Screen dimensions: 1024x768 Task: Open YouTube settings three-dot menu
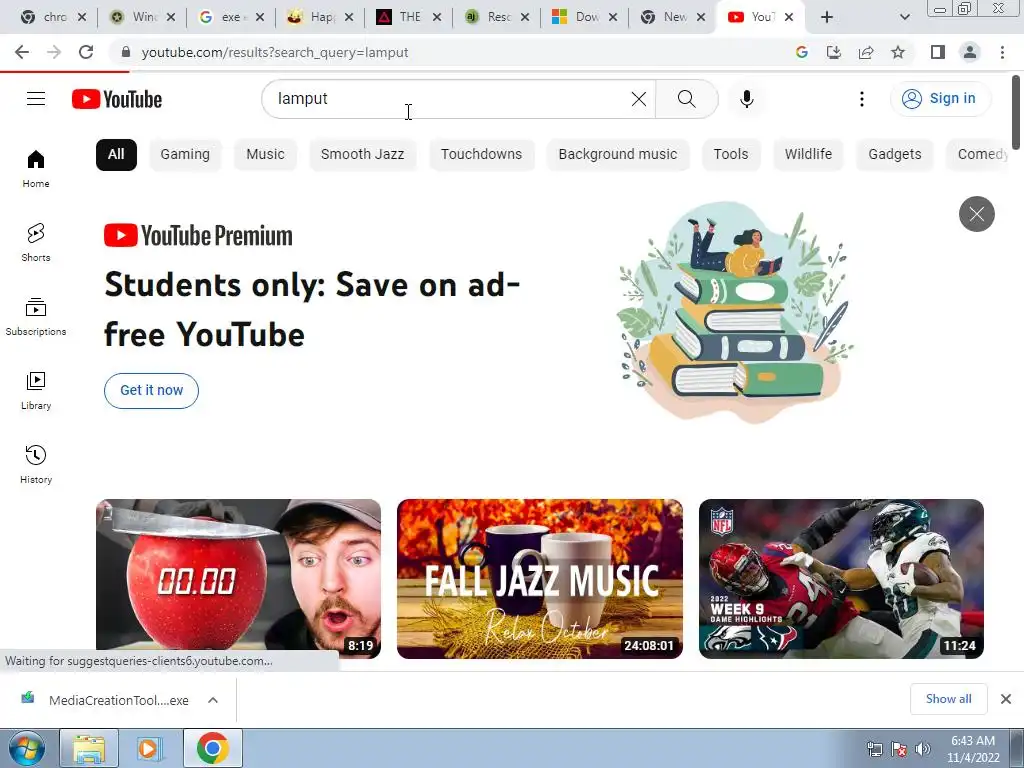click(861, 99)
